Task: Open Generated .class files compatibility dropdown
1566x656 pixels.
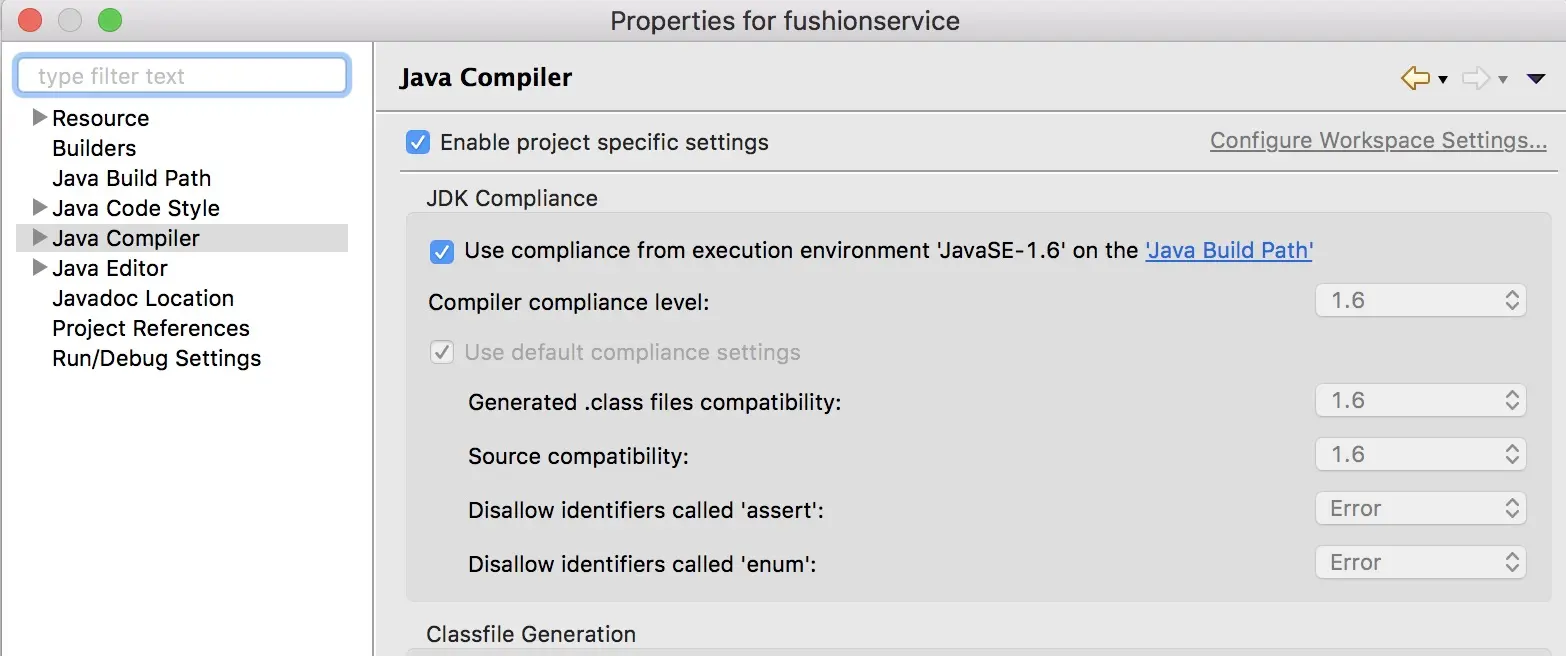Action: click(x=1420, y=400)
